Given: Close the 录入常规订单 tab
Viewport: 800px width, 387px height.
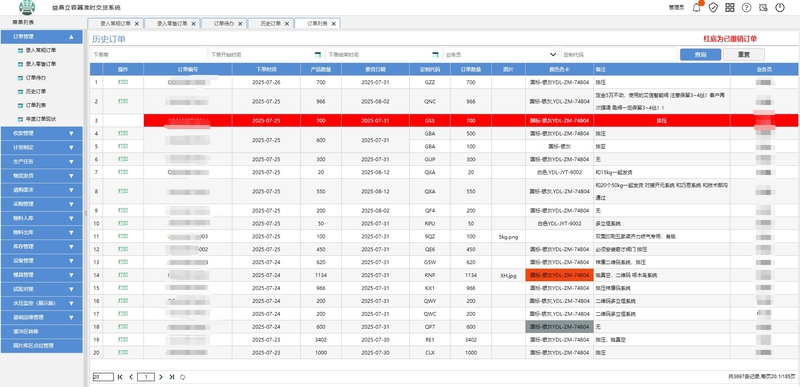Looking at the screenshot, I should click(x=136, y=23).
